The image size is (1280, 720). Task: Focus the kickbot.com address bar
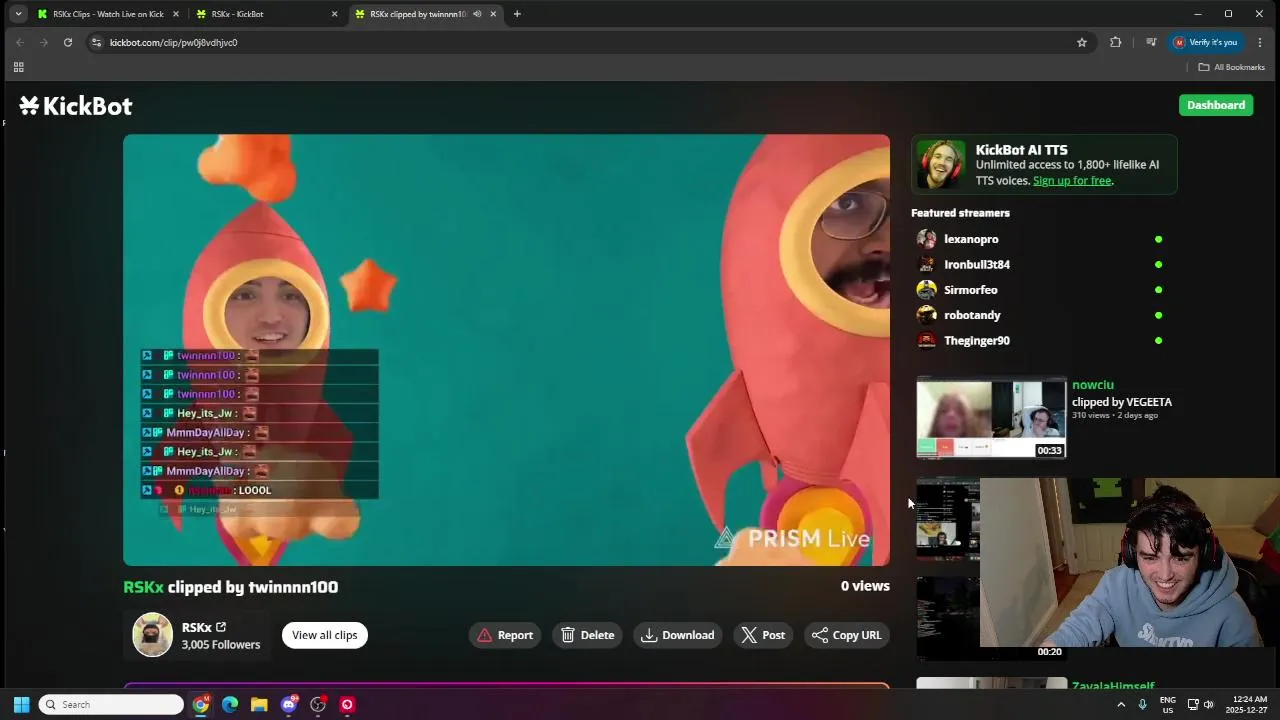point(580,42)
